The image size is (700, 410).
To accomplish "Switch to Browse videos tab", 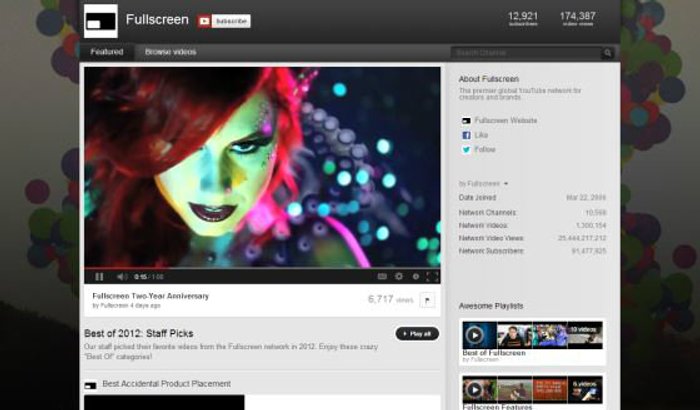I will pos(171,52).
